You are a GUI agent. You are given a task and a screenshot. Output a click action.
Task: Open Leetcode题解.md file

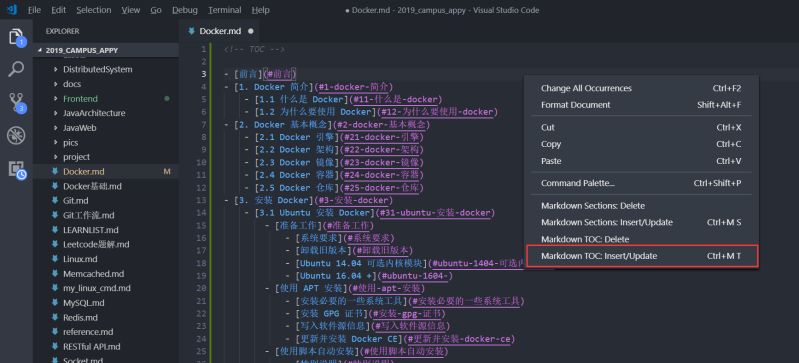[x=106, y=245]
